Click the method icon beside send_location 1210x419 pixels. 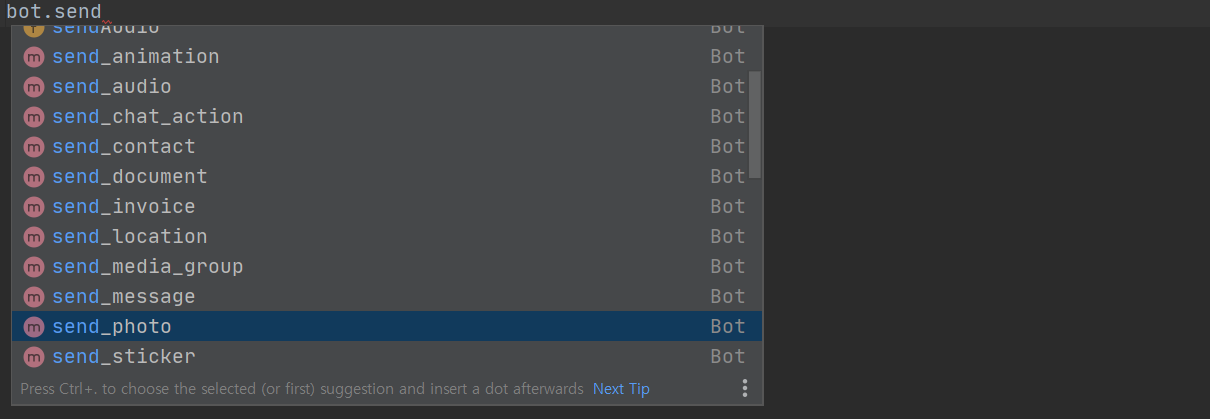34,237
